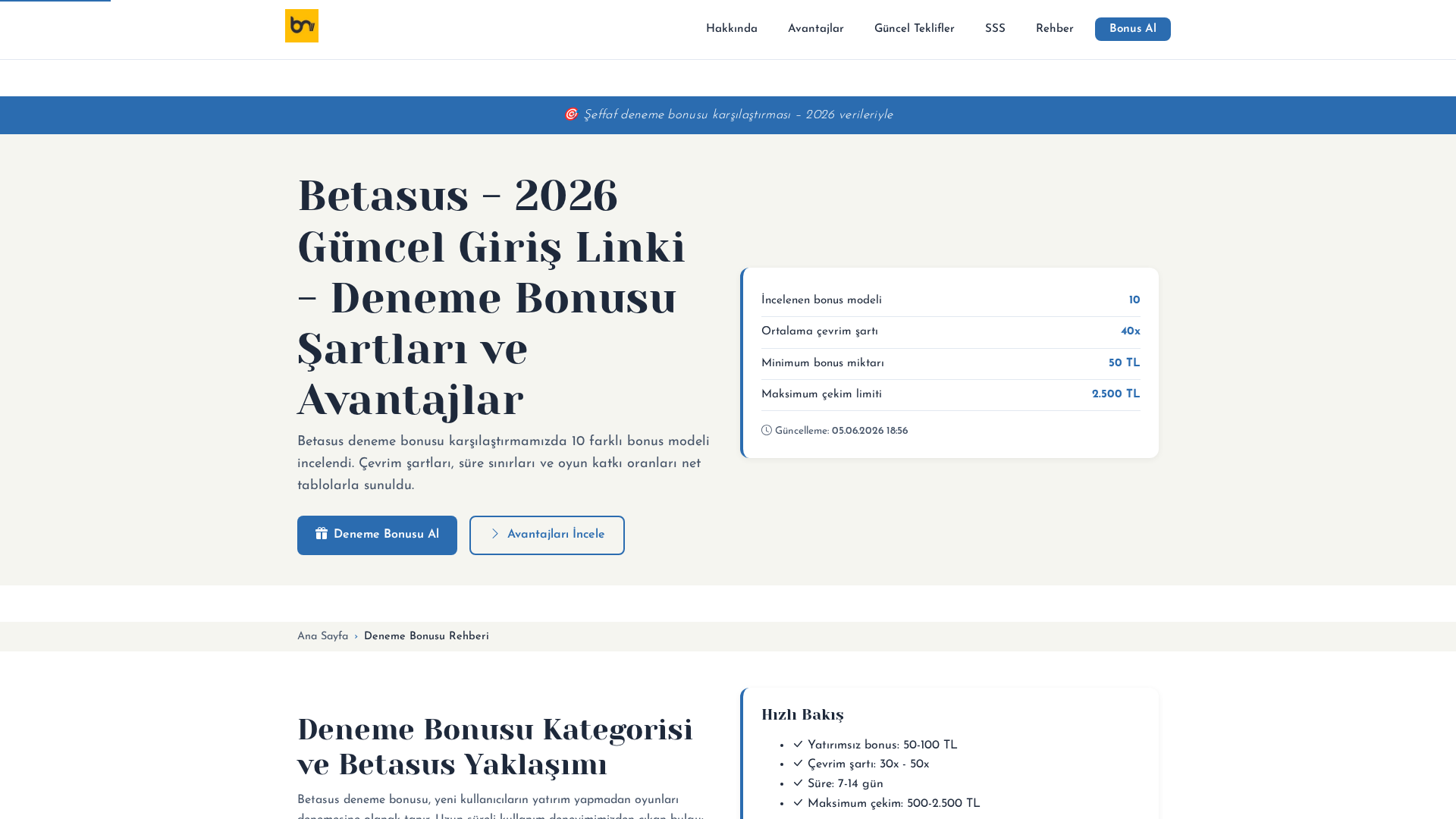Click the Bonus Al header button

(x=1133, y=29)
